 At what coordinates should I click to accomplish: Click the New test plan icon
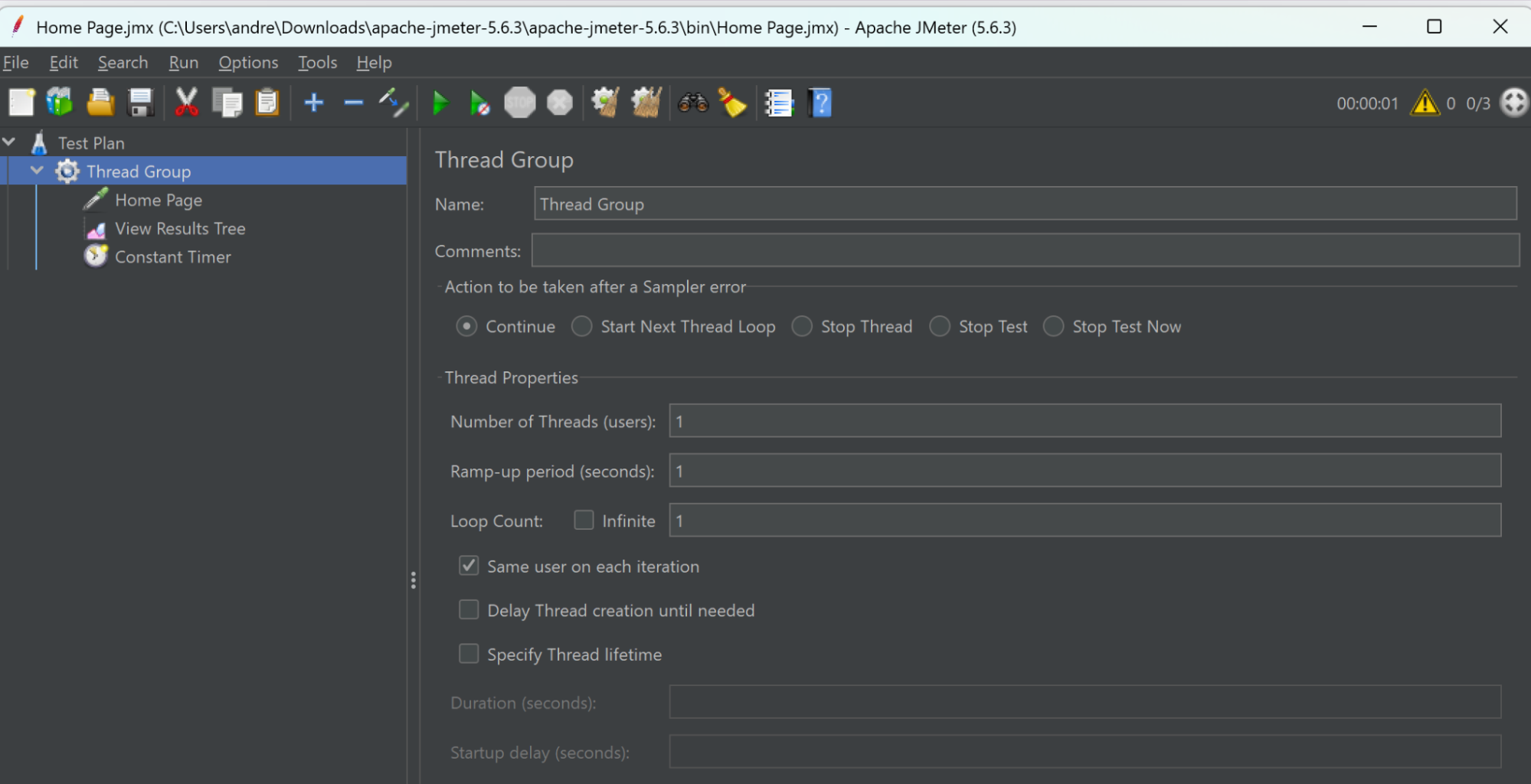[21, 103]
